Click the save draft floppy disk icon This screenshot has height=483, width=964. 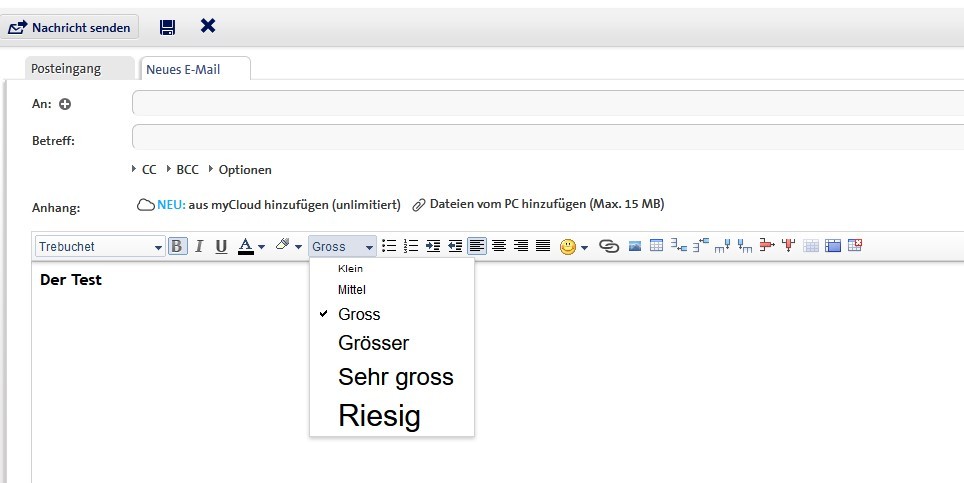click(168, 27)
